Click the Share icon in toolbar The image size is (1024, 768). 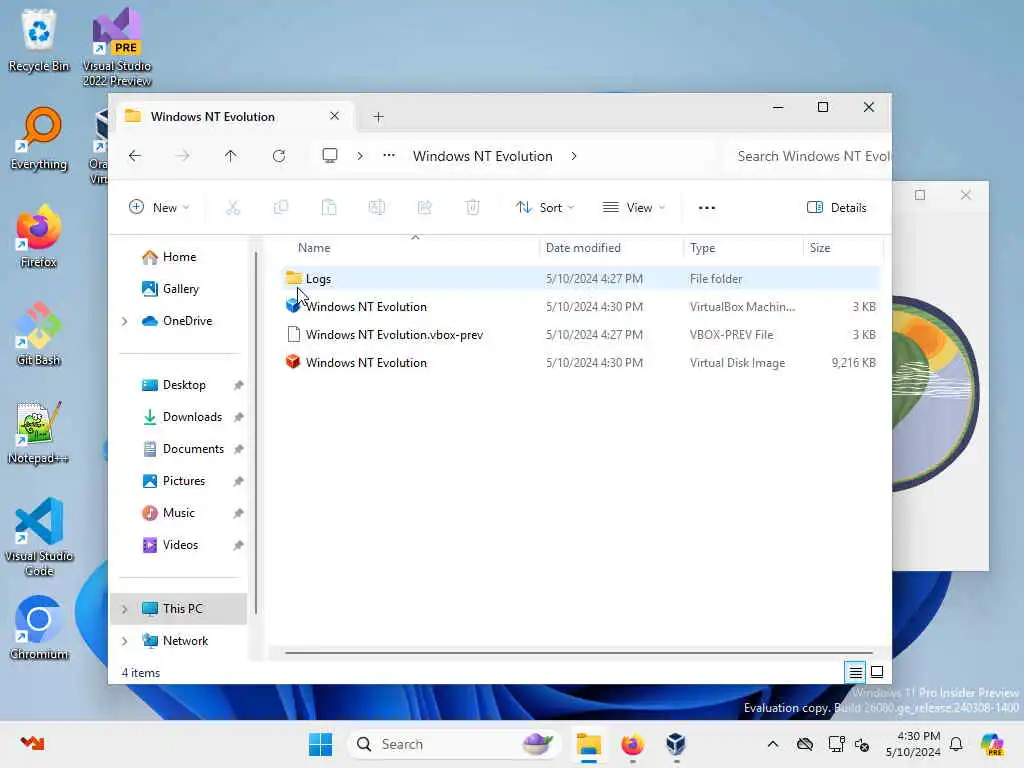point(424,208)
